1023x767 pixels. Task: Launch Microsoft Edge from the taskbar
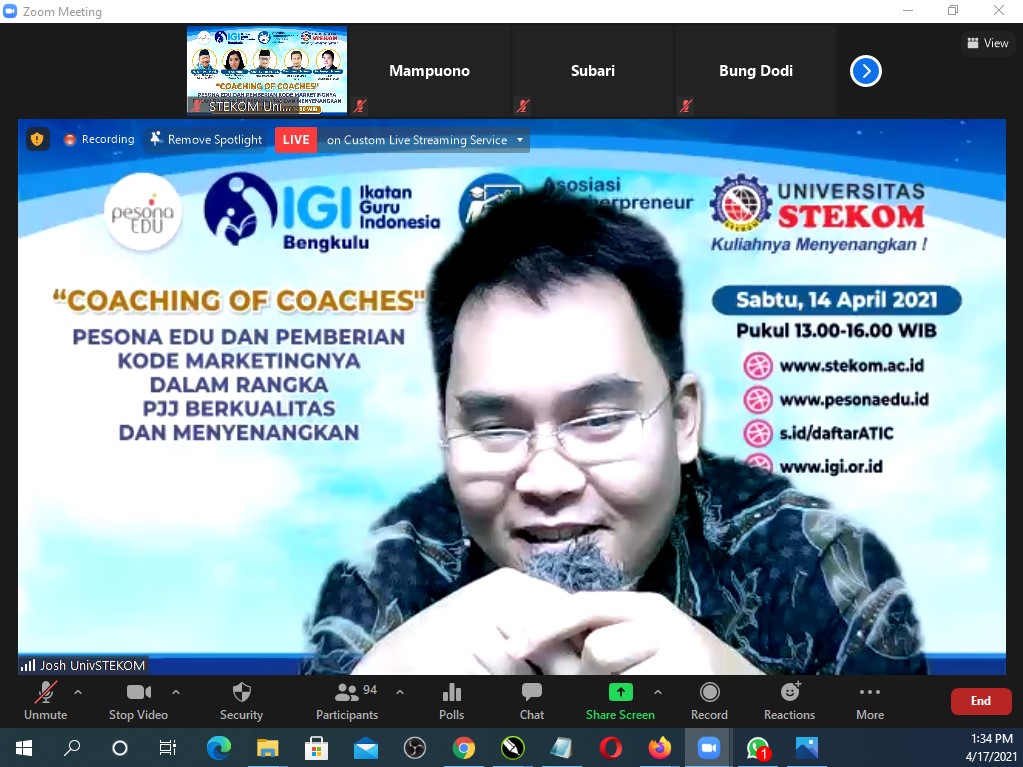coord(219,747)
